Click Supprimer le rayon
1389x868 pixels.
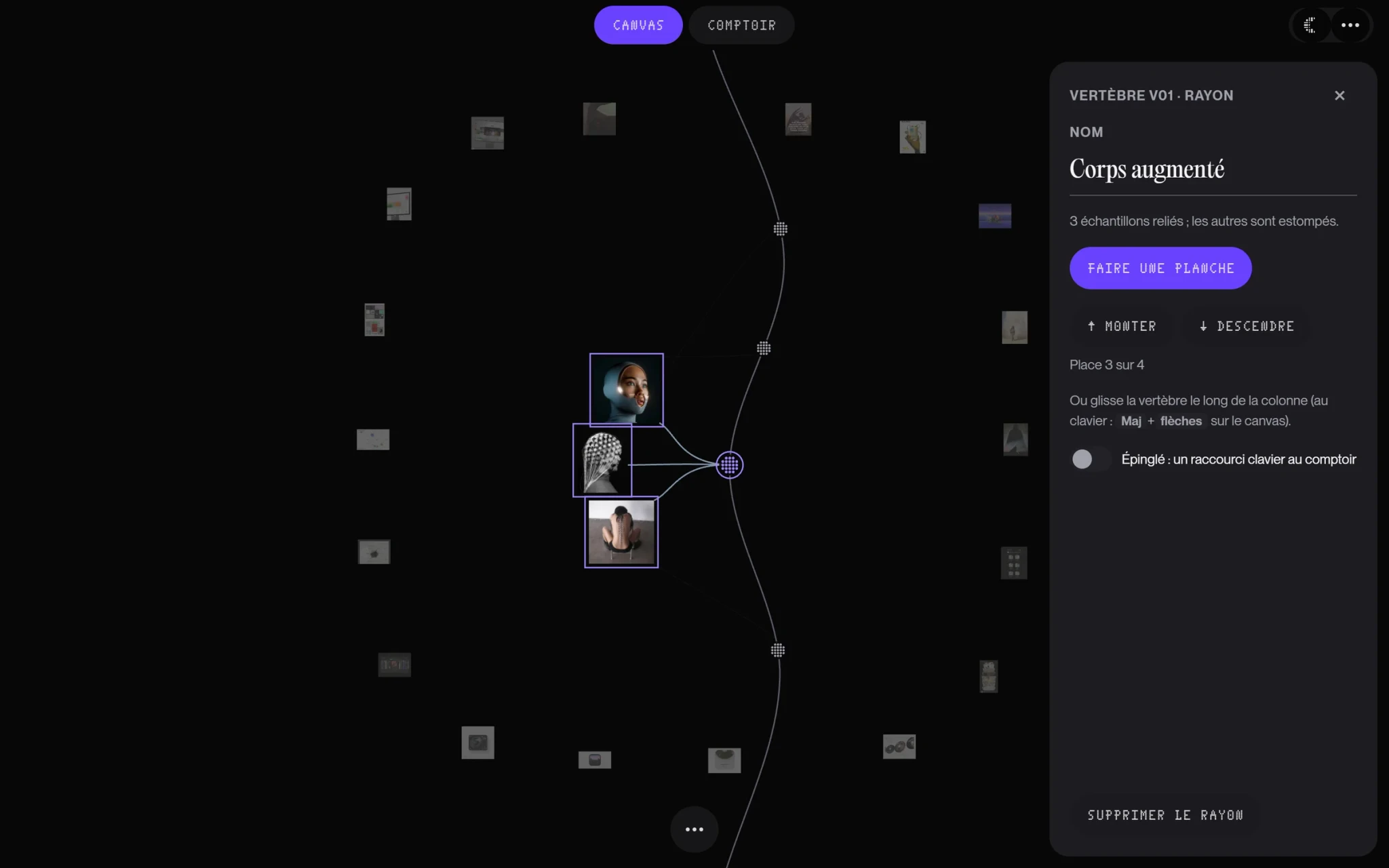(x=1165, y=815)
